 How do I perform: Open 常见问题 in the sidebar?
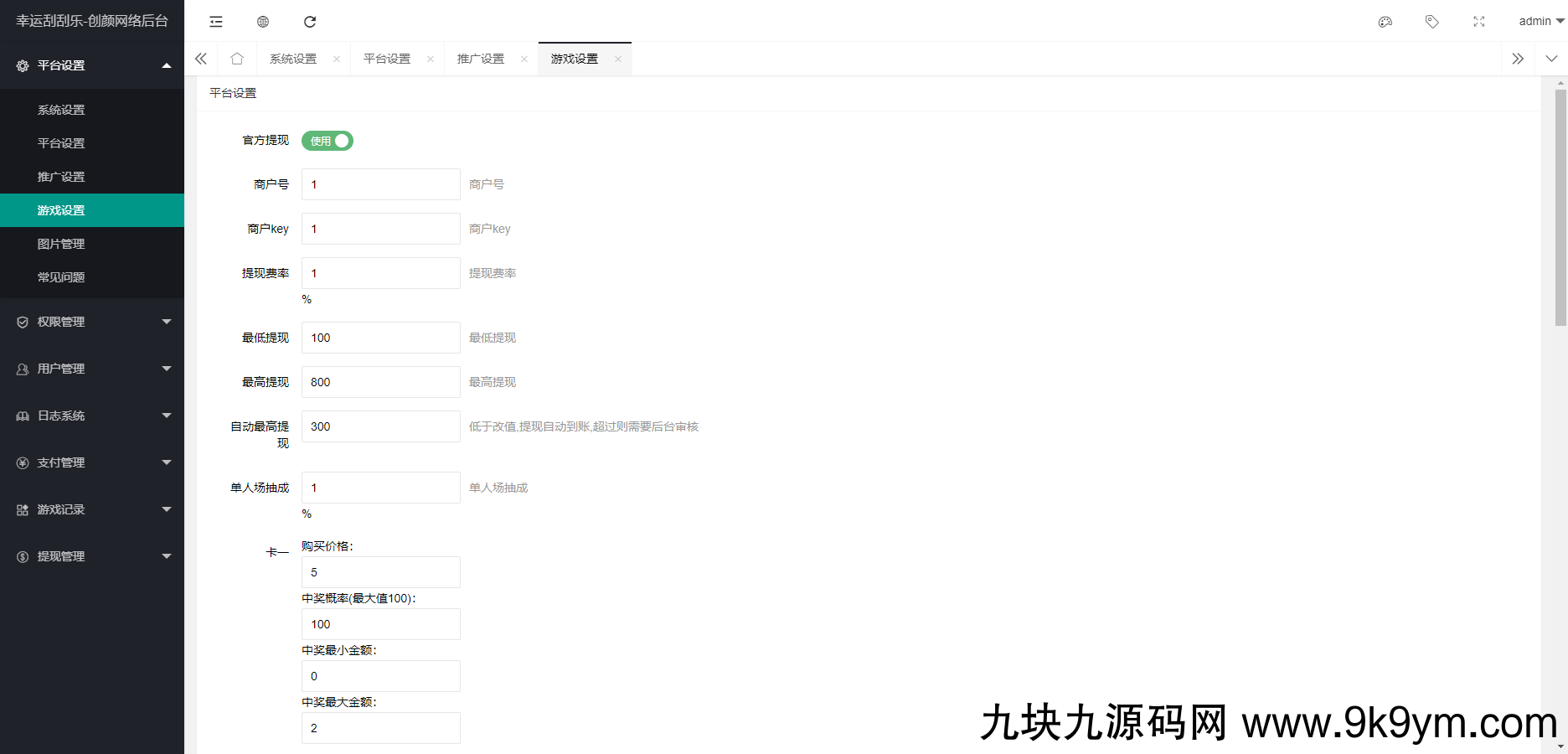(x=62, y=276)
